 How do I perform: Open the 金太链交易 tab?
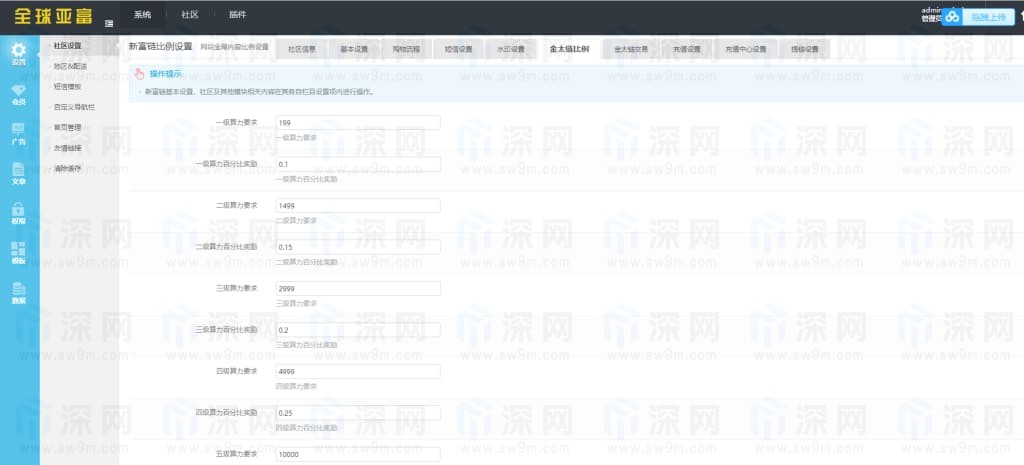pos(630,48)
